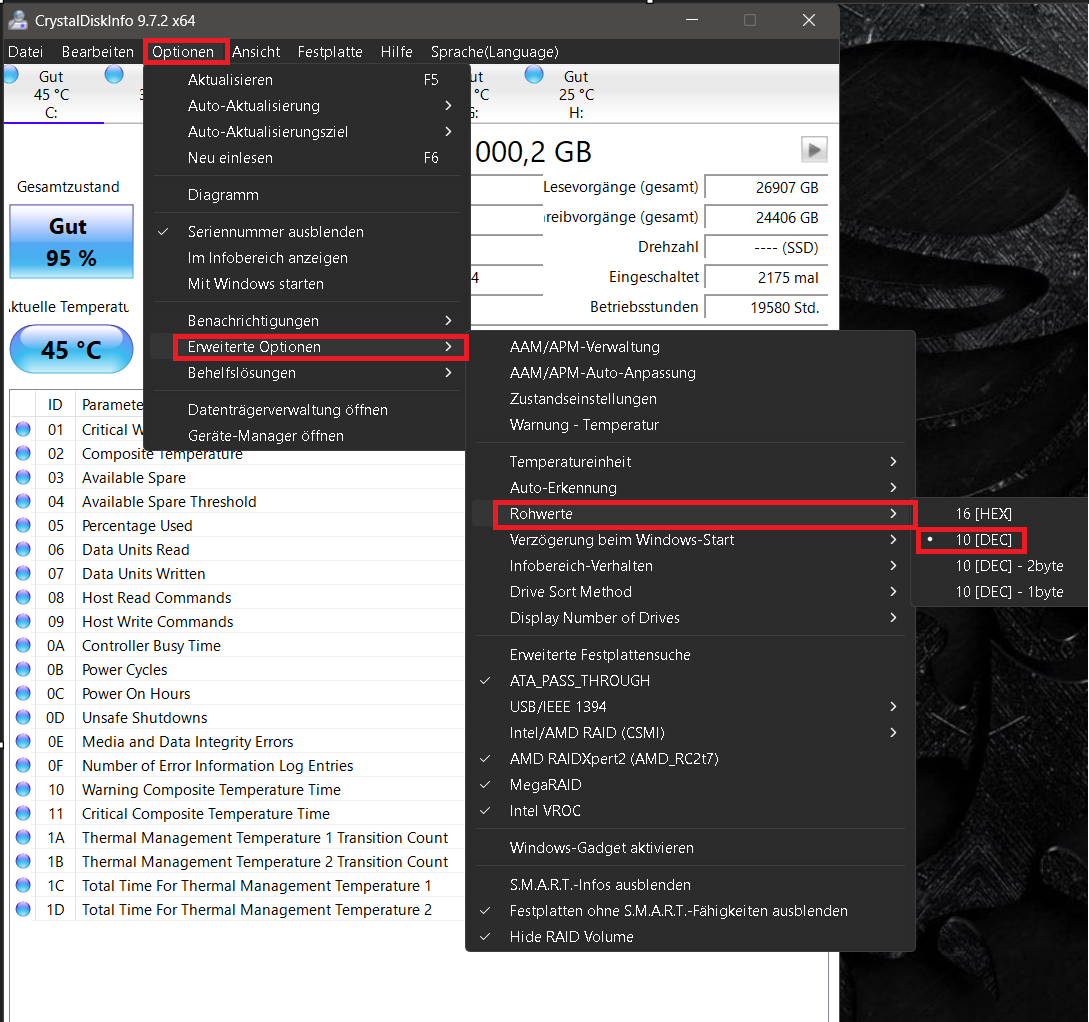Open the Festplatte menu

click(x=330, y=51)
